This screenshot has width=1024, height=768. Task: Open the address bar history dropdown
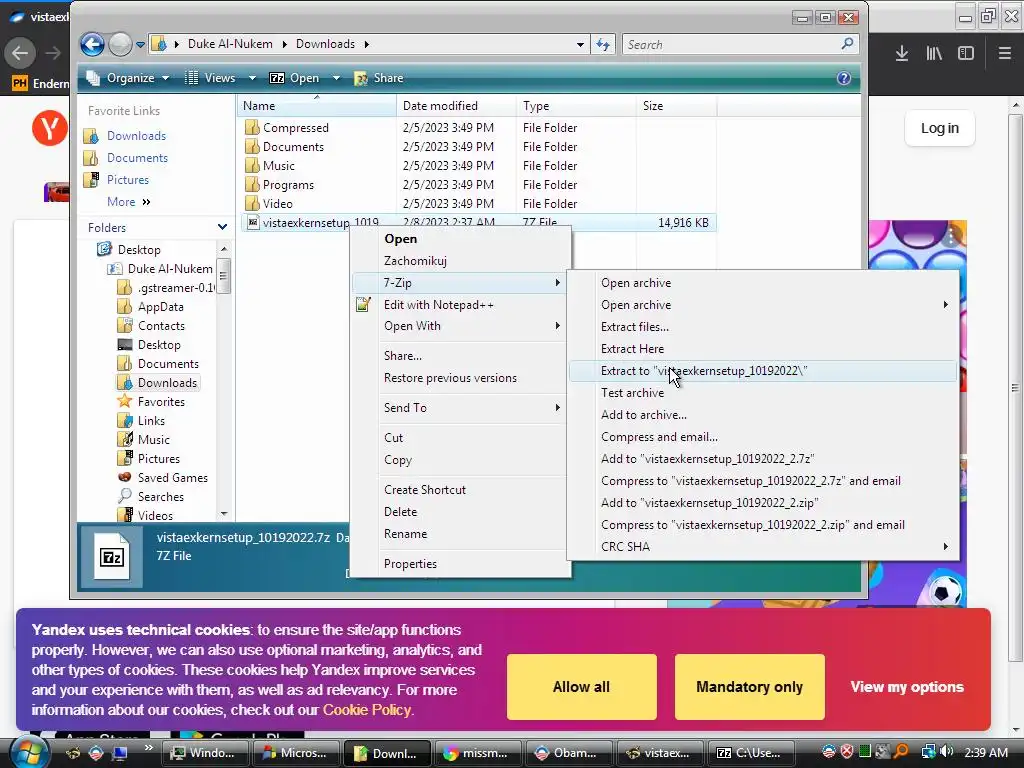[x=580, y=44]
